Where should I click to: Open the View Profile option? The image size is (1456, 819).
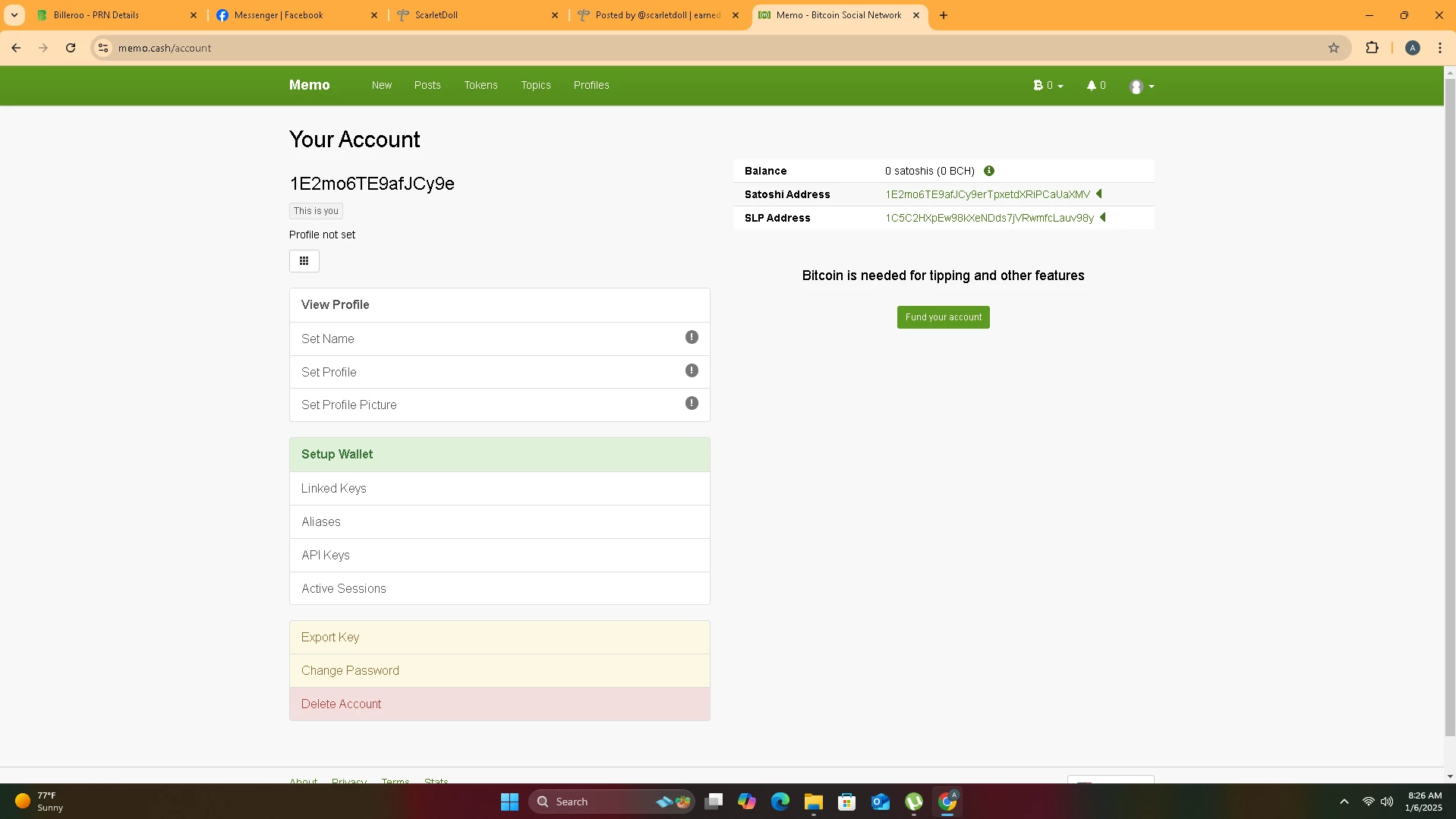500,305
